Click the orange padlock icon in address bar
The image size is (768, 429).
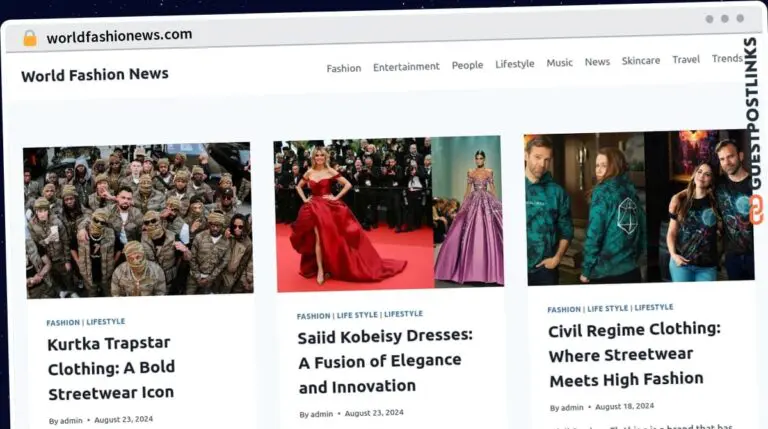[x=30, y=38]
